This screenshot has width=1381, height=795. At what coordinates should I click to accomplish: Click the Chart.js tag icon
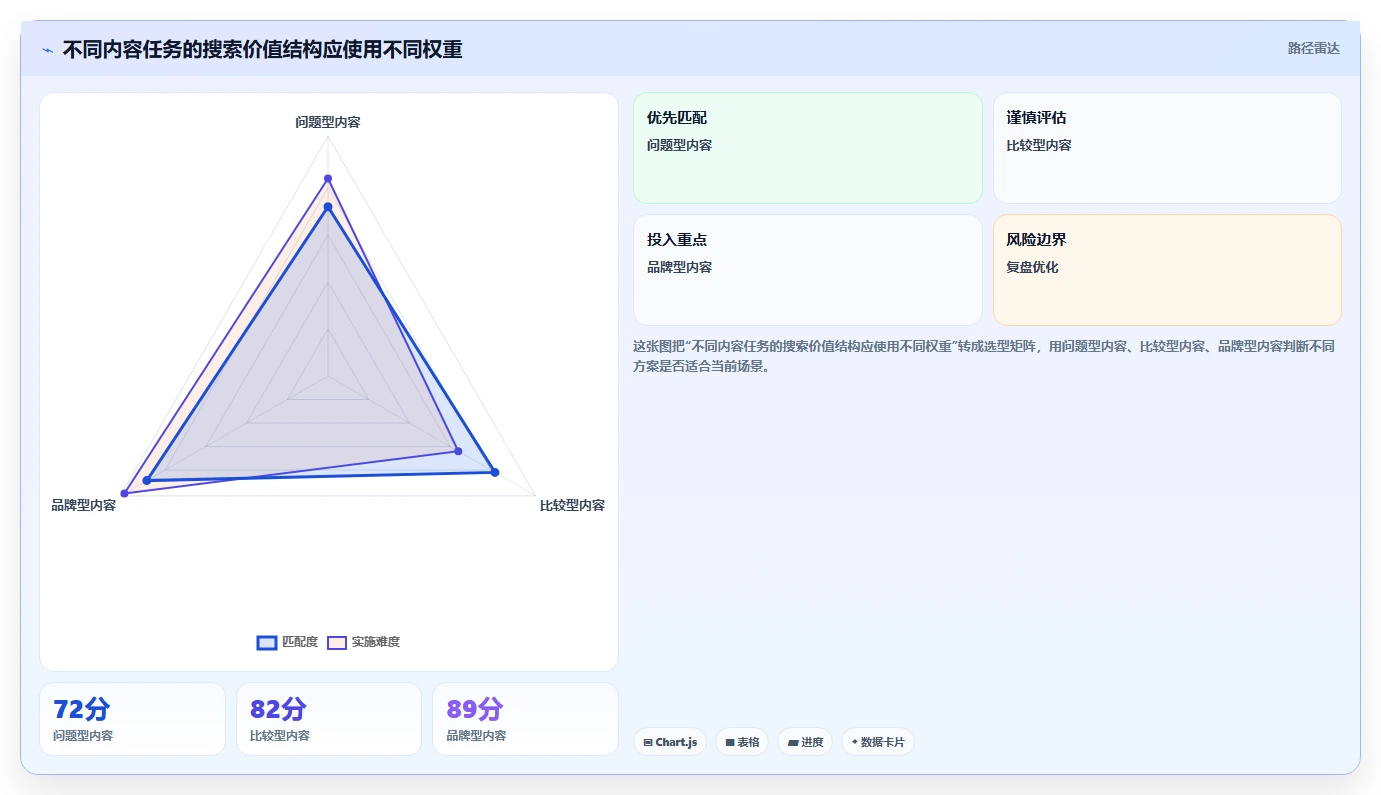coord(648,742)
